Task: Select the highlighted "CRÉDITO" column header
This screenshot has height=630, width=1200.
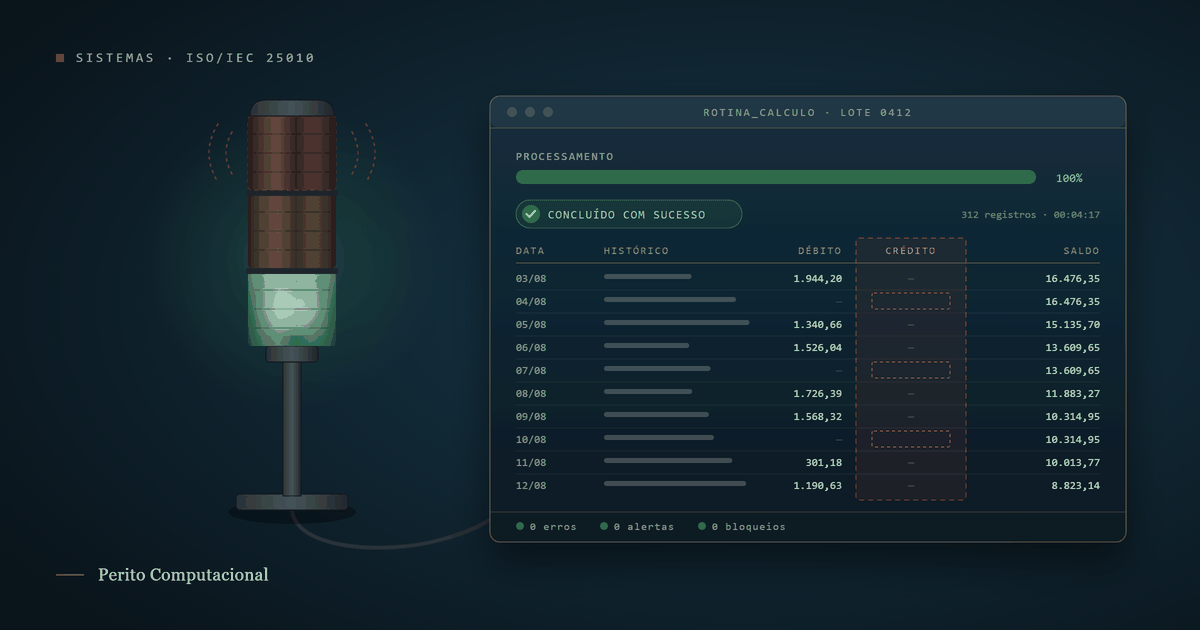Action: point(911,251)
